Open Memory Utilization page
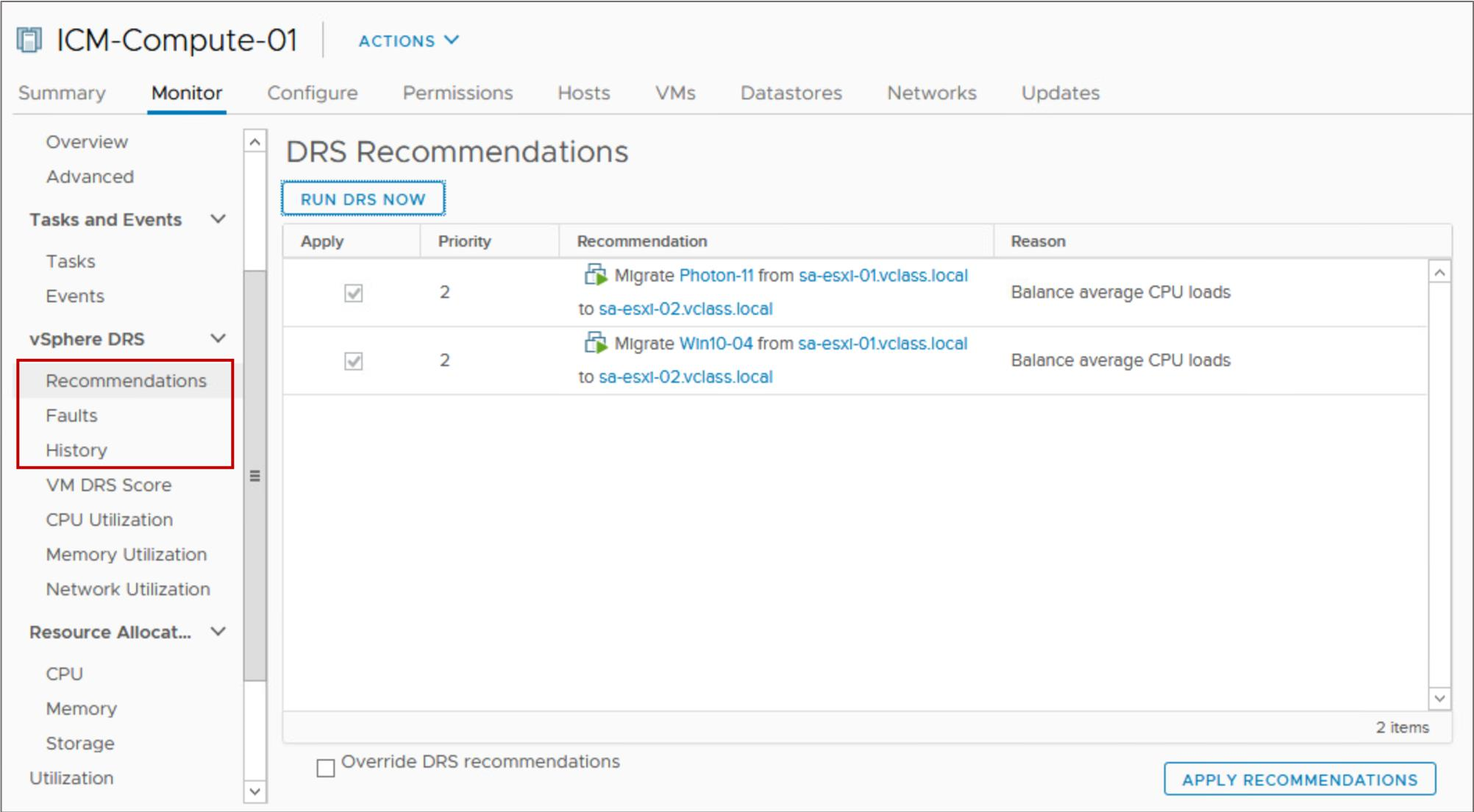This screenshot has height=812, width=1474. [127, 554]
